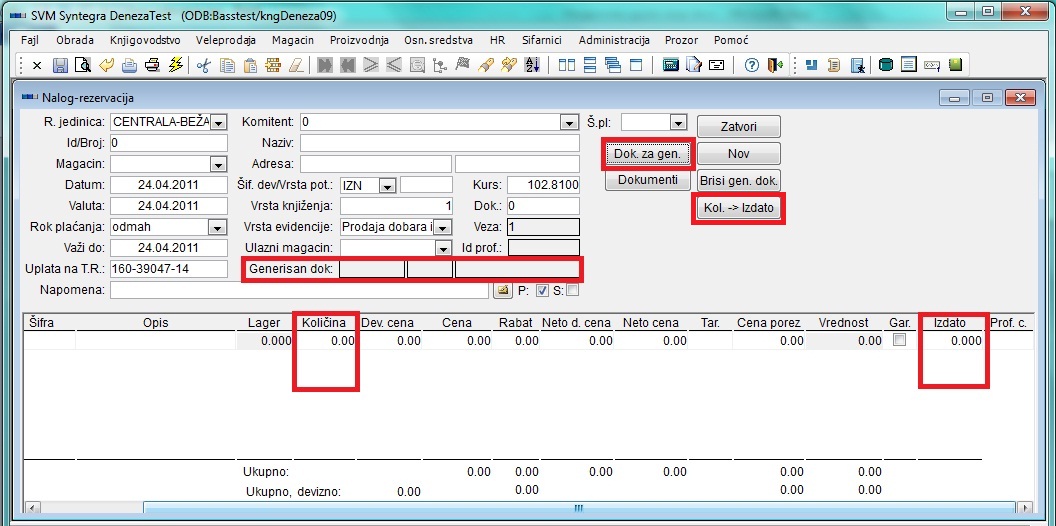Open the Magacin menu in menu bar

(292, 40)
